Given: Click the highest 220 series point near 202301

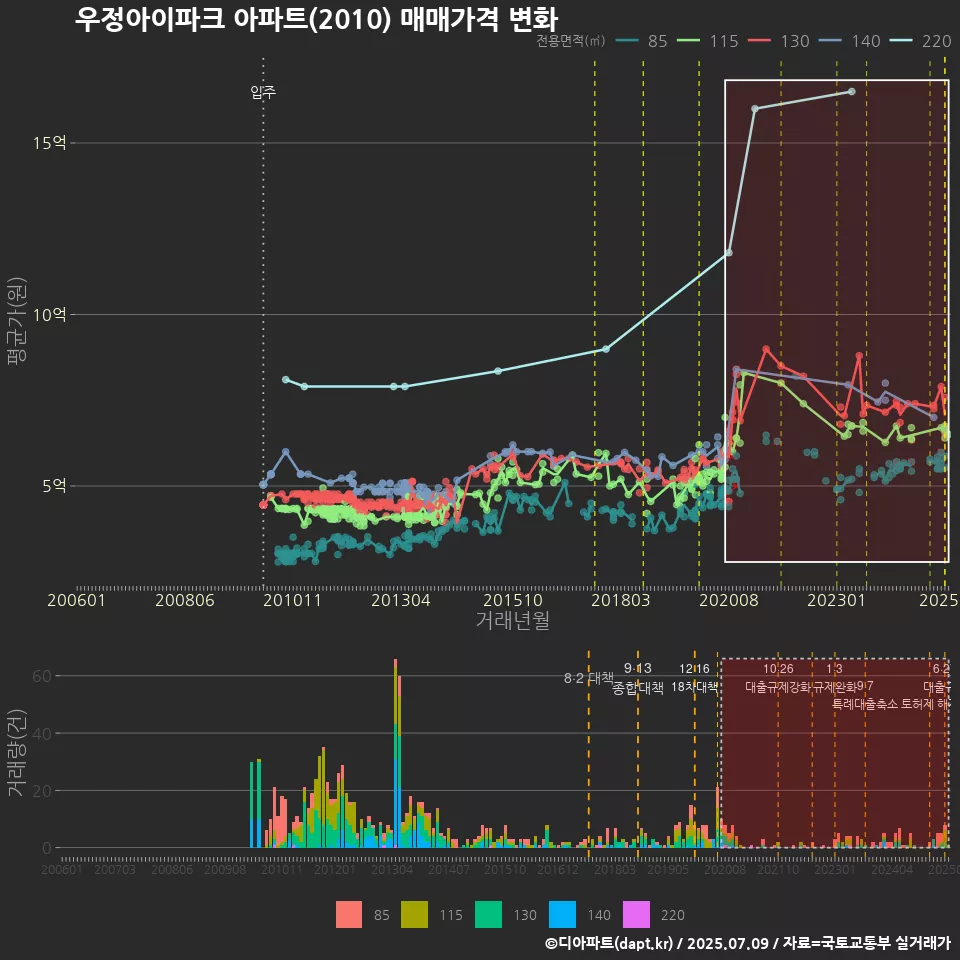Looking at the screenshot, I should [x=852, y=92].
